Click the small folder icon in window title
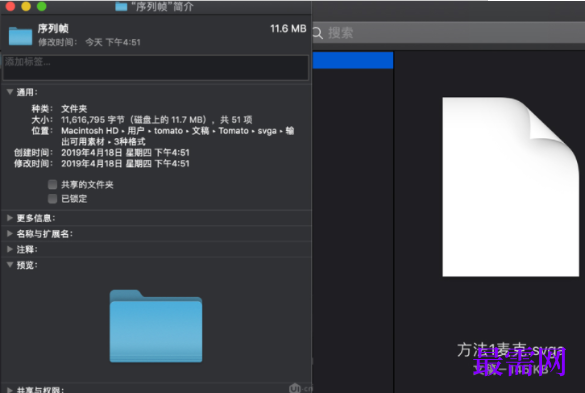This screenshot has height=393, width=585. [x=121, y=6]
